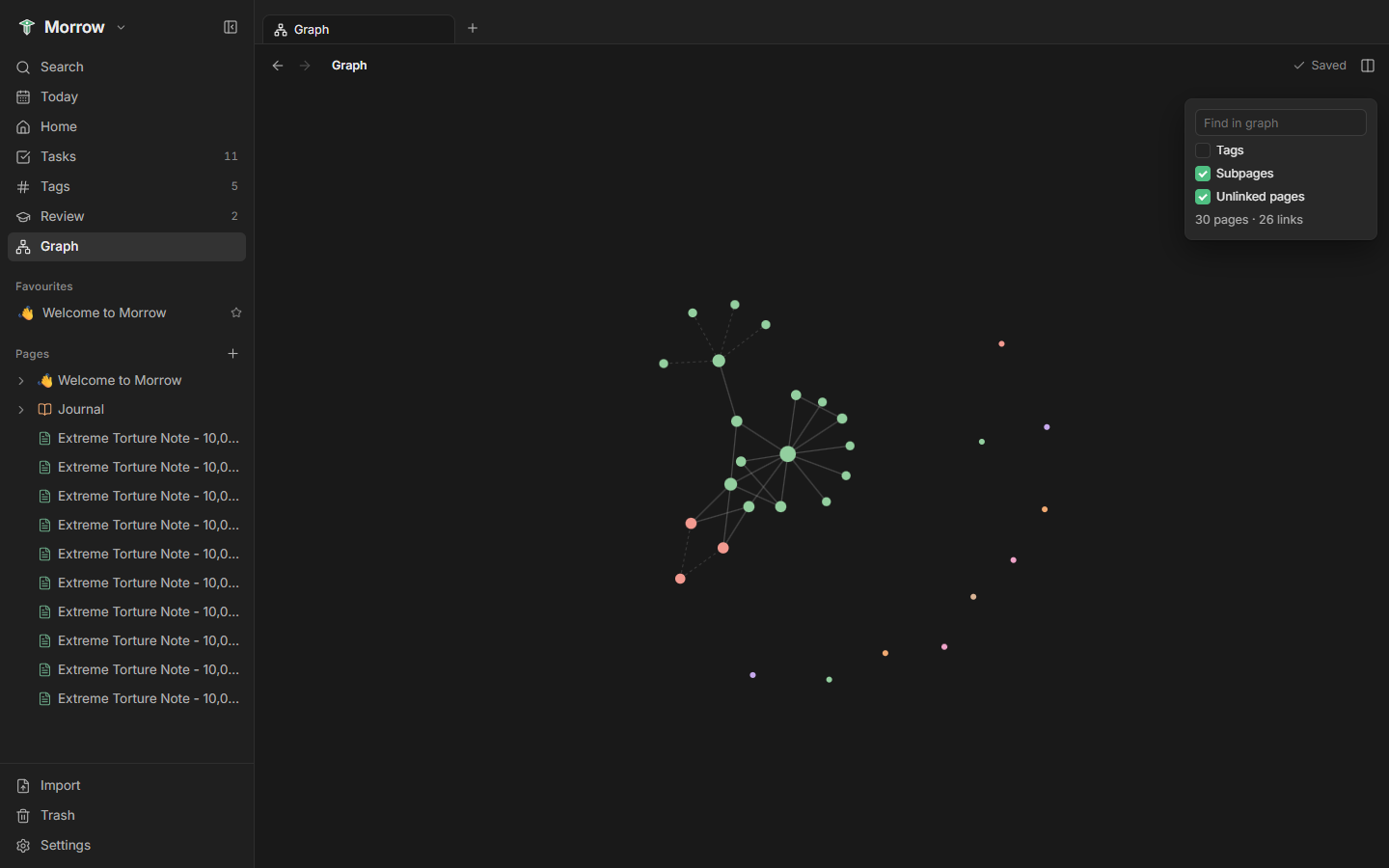Open Tags using the hash icon
Screen dimensions: 1389x868
[x=23, y=187]
